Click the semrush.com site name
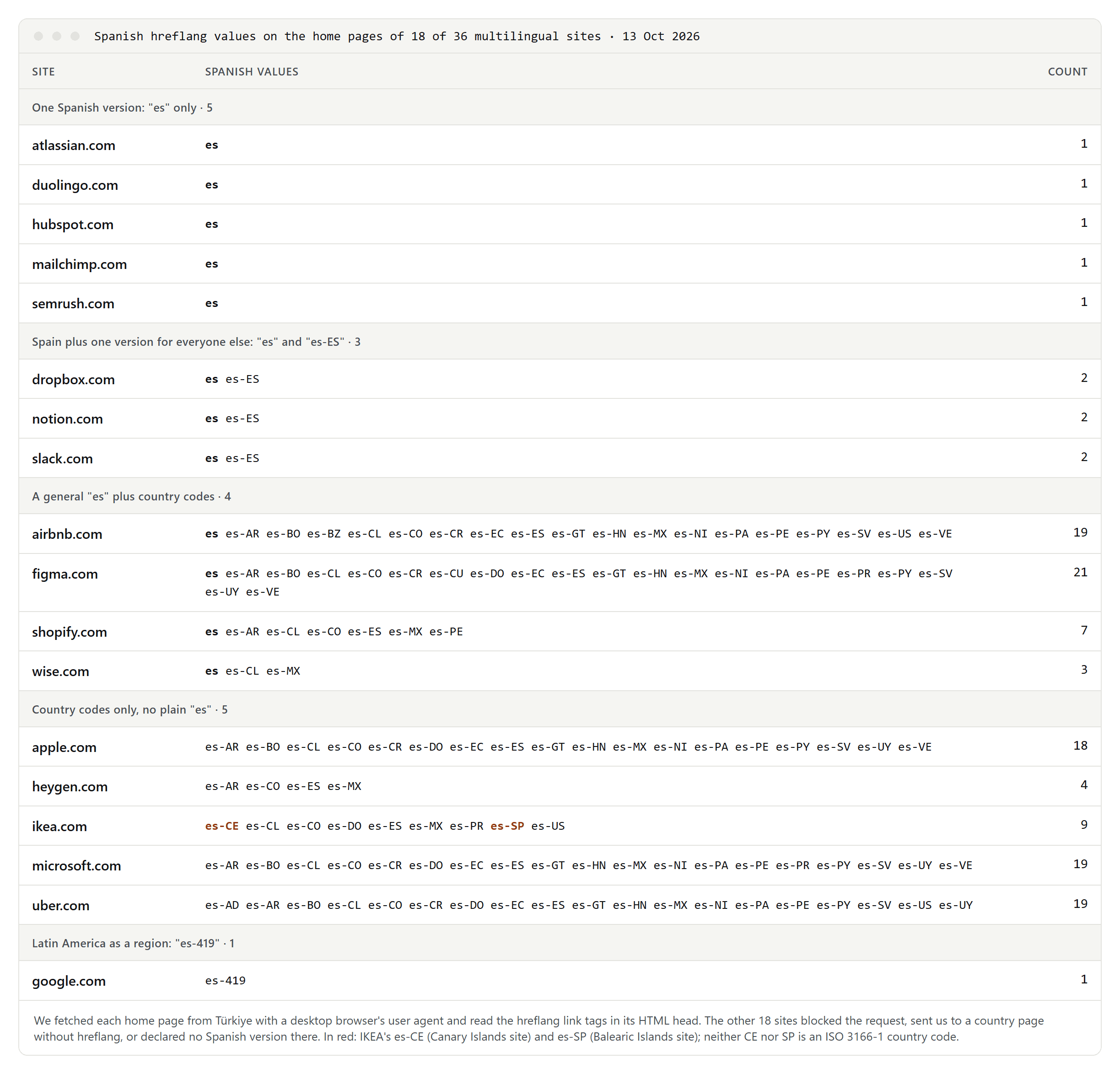The width and height of the screenshot is (1120, 1074). [73, 303]
